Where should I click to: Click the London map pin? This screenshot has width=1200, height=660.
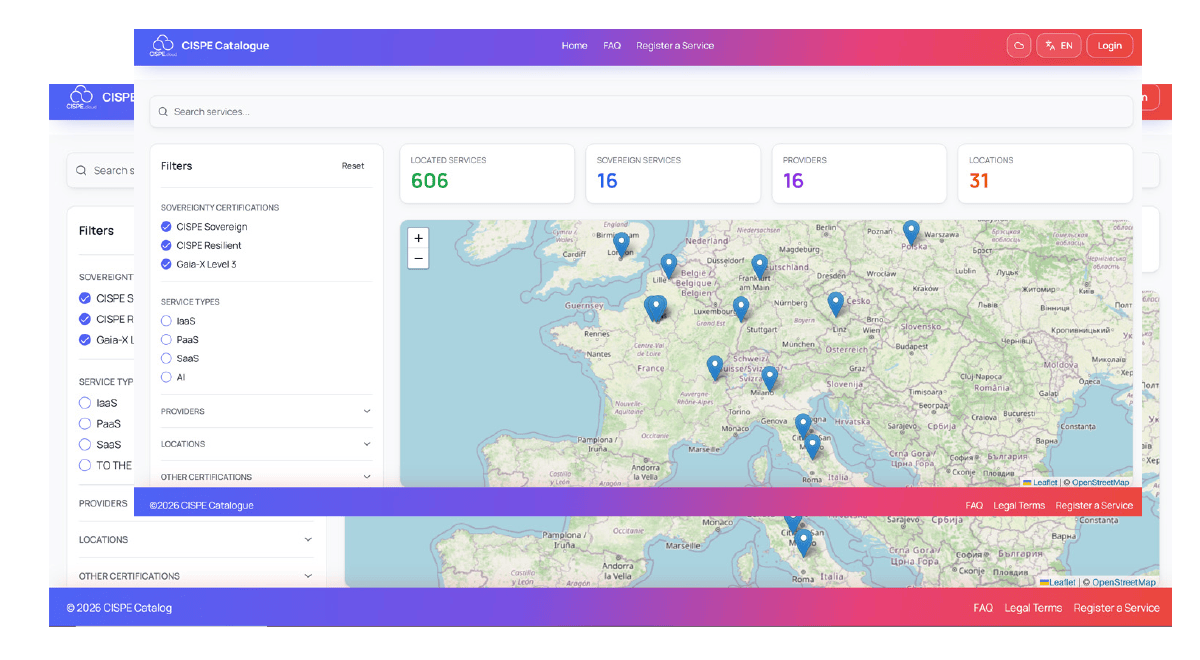[x=621, y=243]
